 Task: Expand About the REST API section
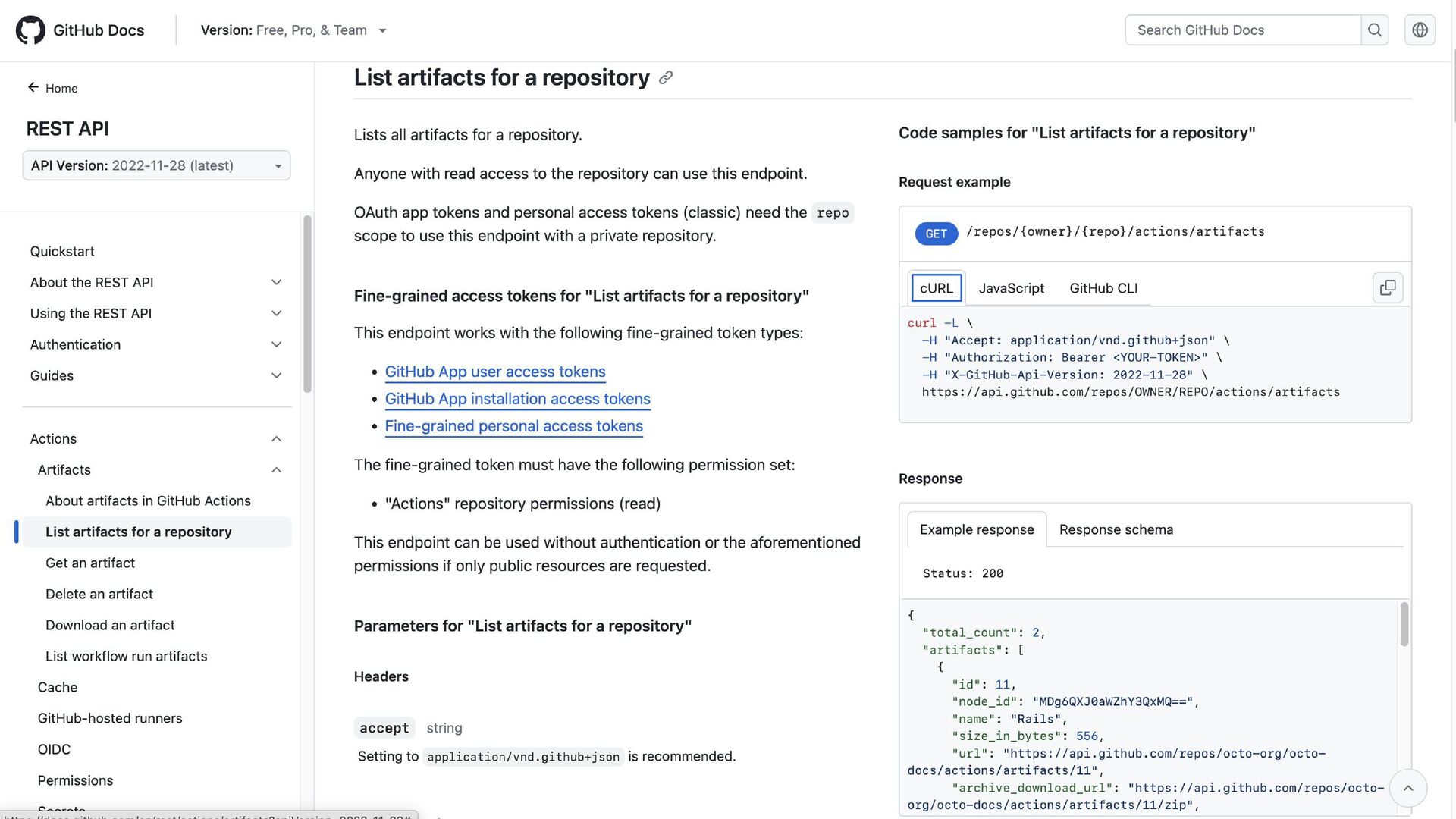tap(276, 283)
